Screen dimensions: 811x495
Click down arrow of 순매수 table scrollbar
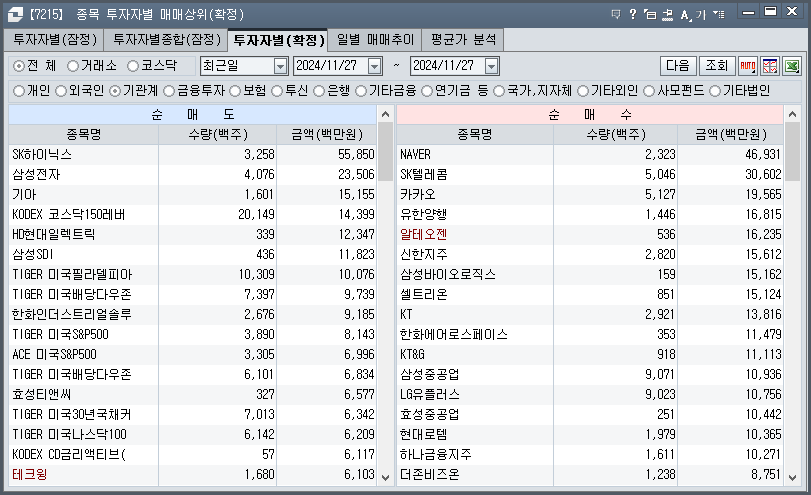pos(792,477)
